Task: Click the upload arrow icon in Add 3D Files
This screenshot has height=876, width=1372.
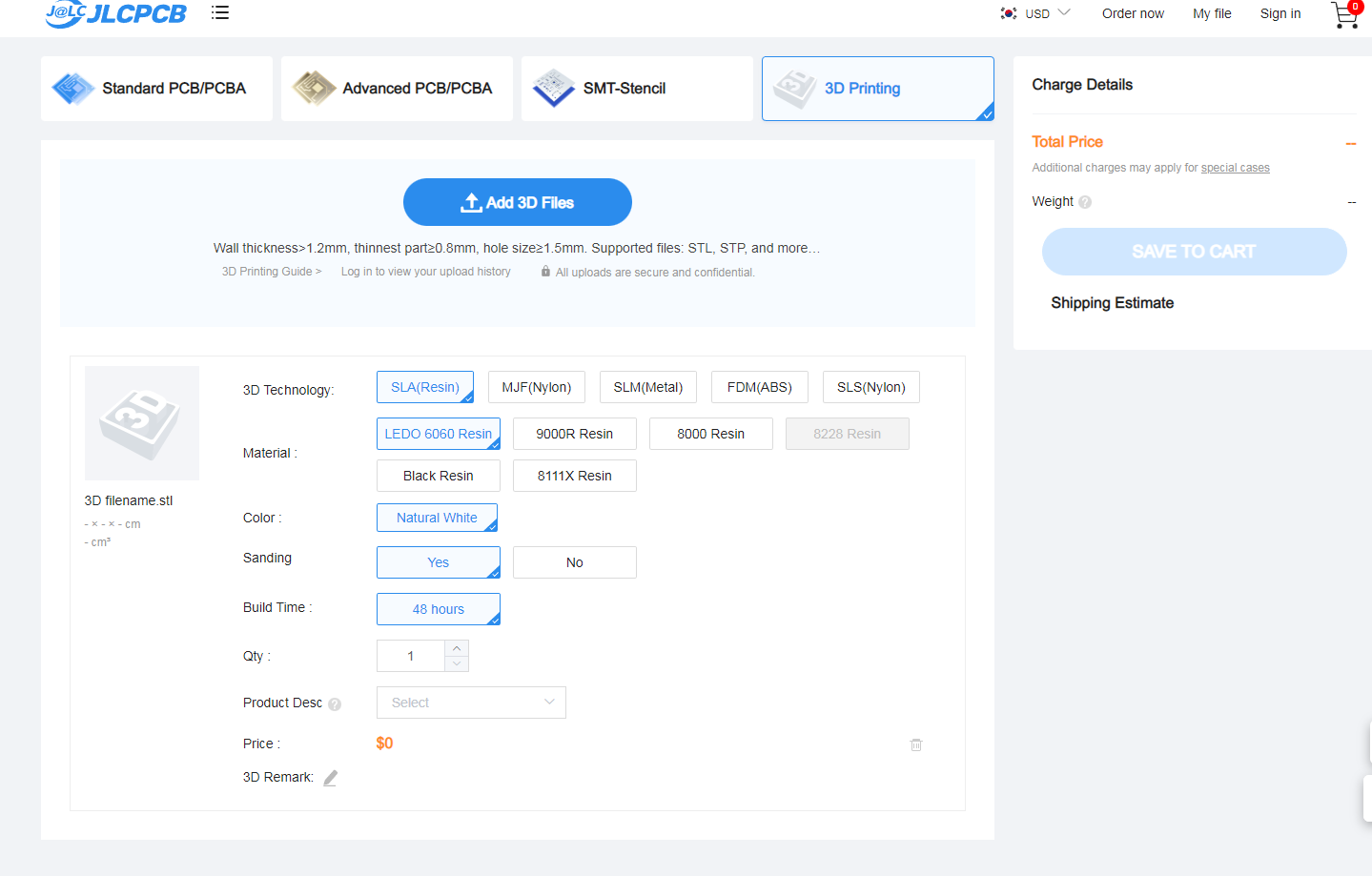Action: (x=471, y=202)
